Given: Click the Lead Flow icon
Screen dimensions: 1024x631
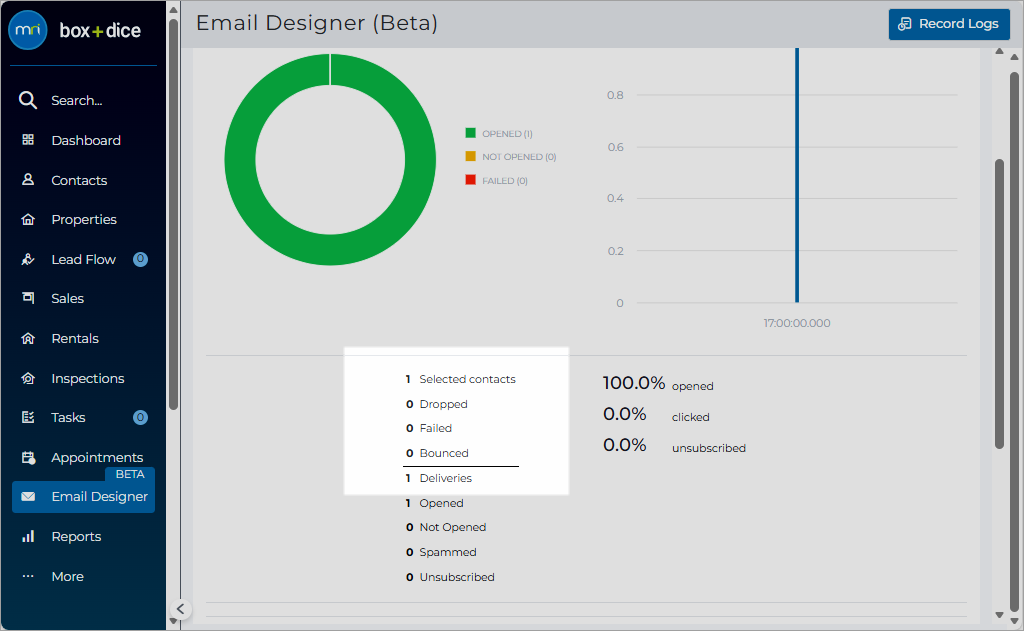Looking at the screenshot, I should [28, 259].
